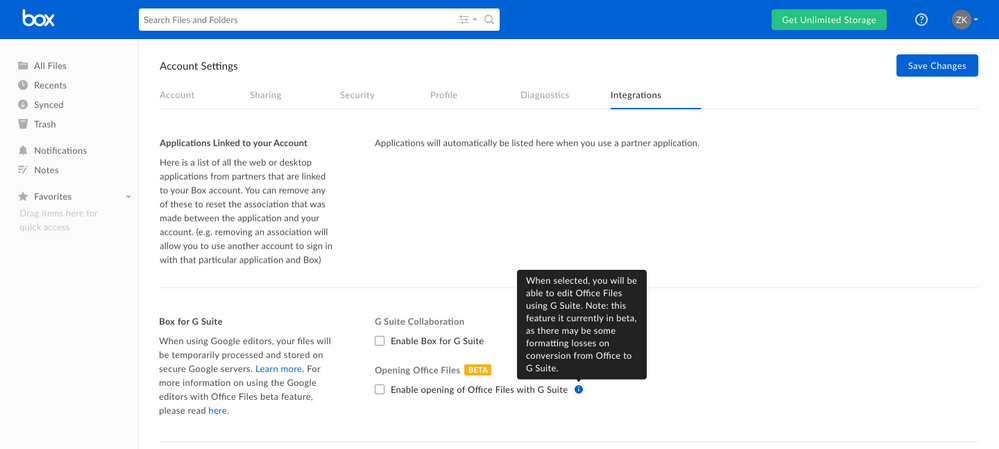Click the magnifier search icon
This screenshot has height=449, width=999.
(x=489, y=20)
